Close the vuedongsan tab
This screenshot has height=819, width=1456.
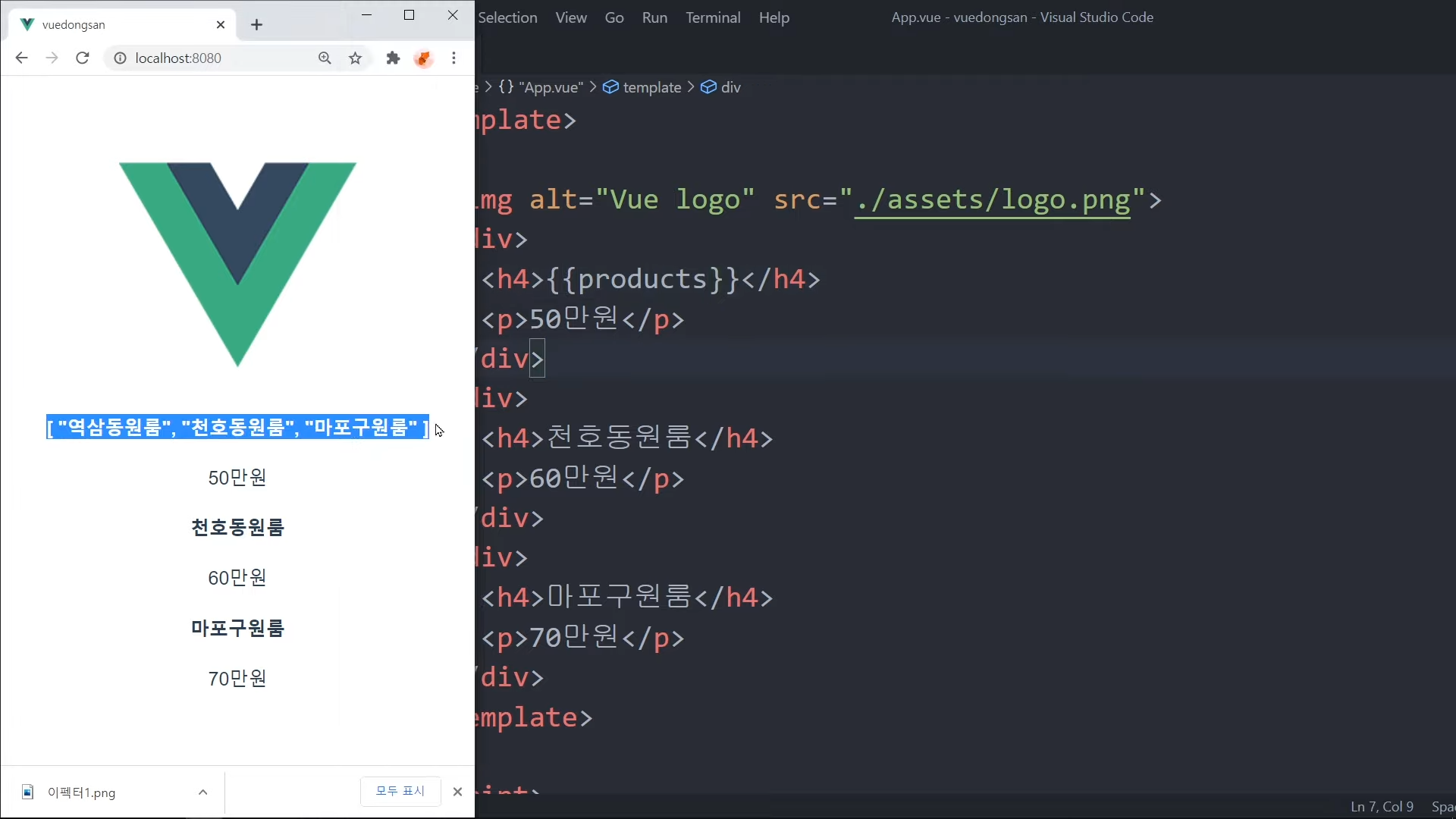[x=221, y=25]
